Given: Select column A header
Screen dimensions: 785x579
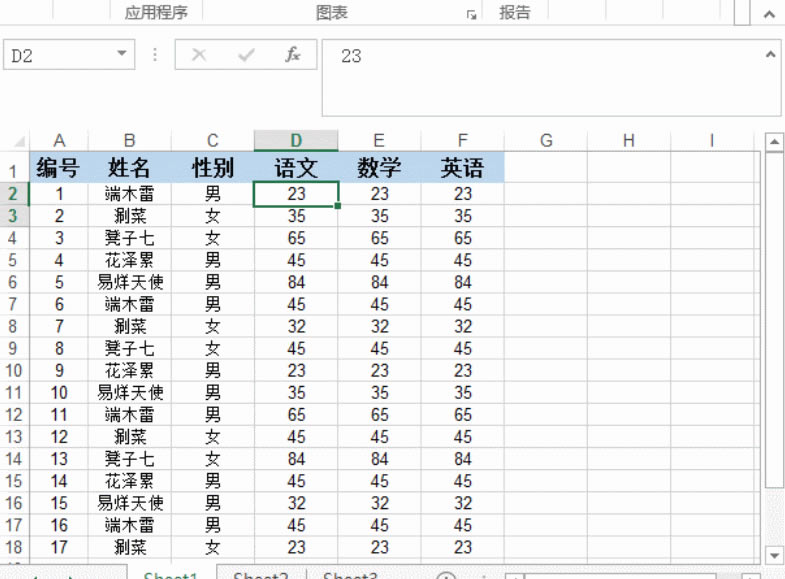Looking at the screenshot, I should point(59,141).
